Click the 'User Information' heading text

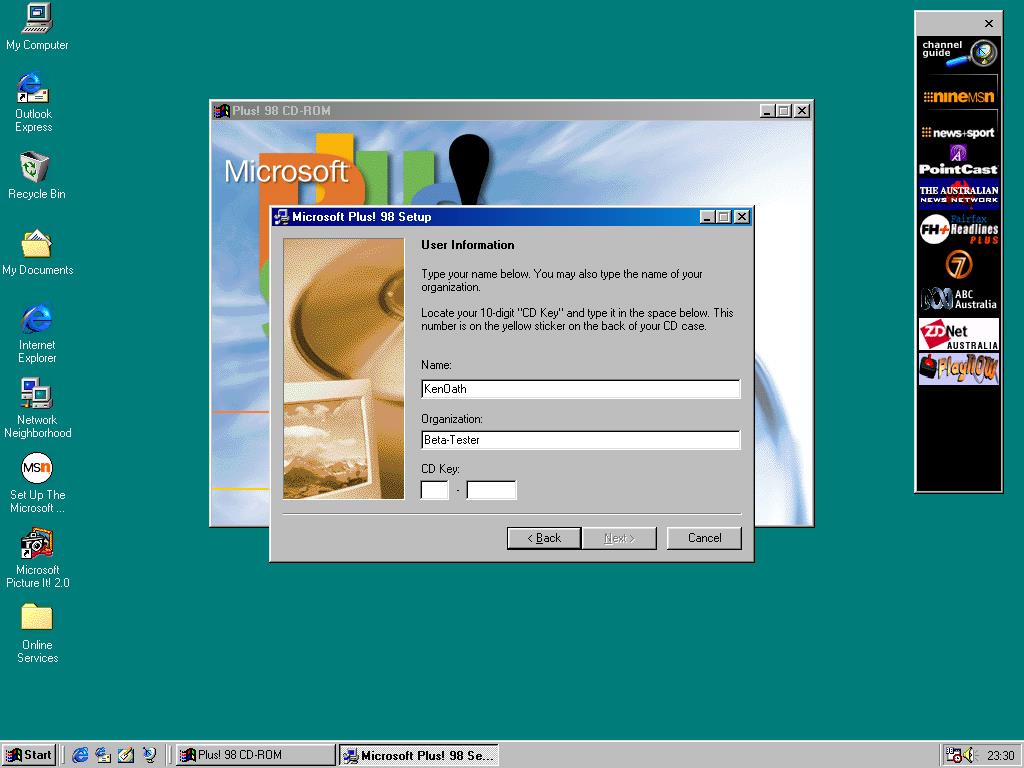tap(468, 245)
